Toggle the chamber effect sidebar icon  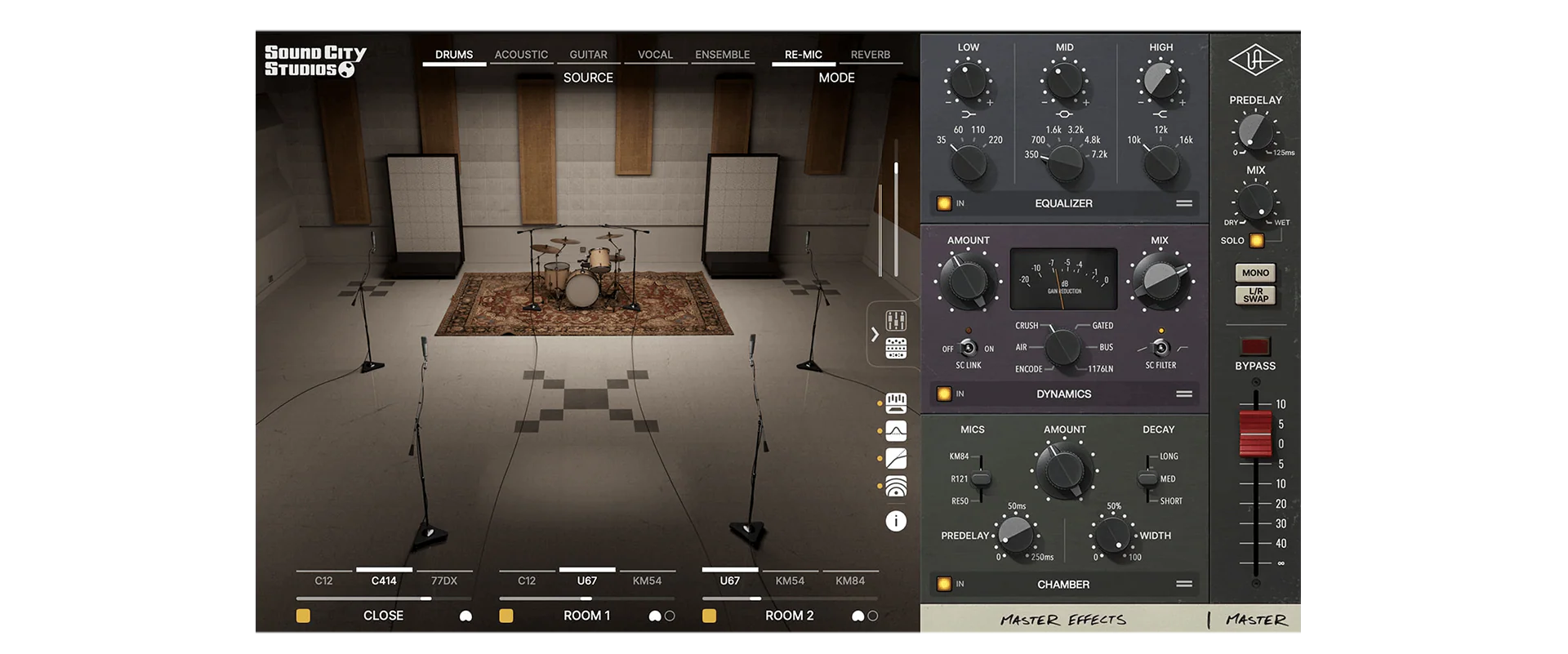click(896, 403)
